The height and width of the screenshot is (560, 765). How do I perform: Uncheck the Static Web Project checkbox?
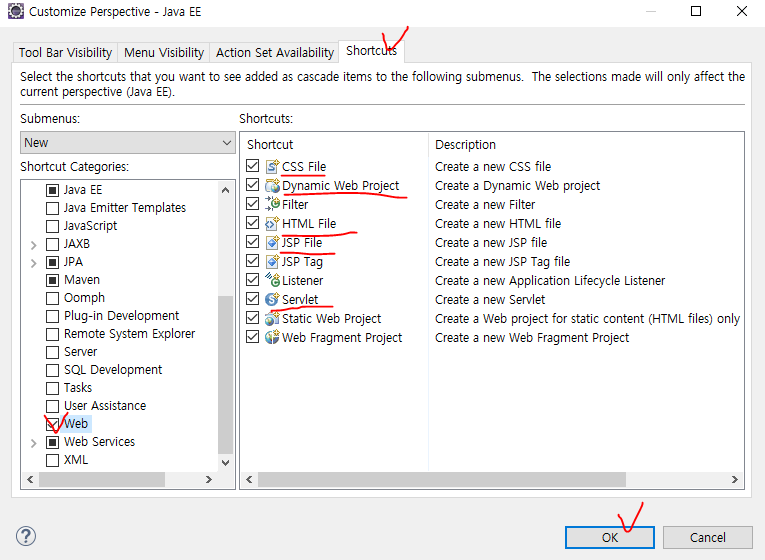(x=252, y=318)
